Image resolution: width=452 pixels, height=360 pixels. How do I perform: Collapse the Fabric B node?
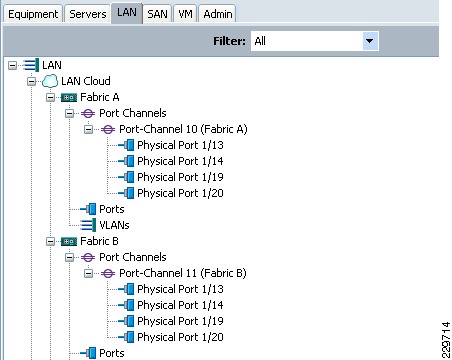(50, 241)
